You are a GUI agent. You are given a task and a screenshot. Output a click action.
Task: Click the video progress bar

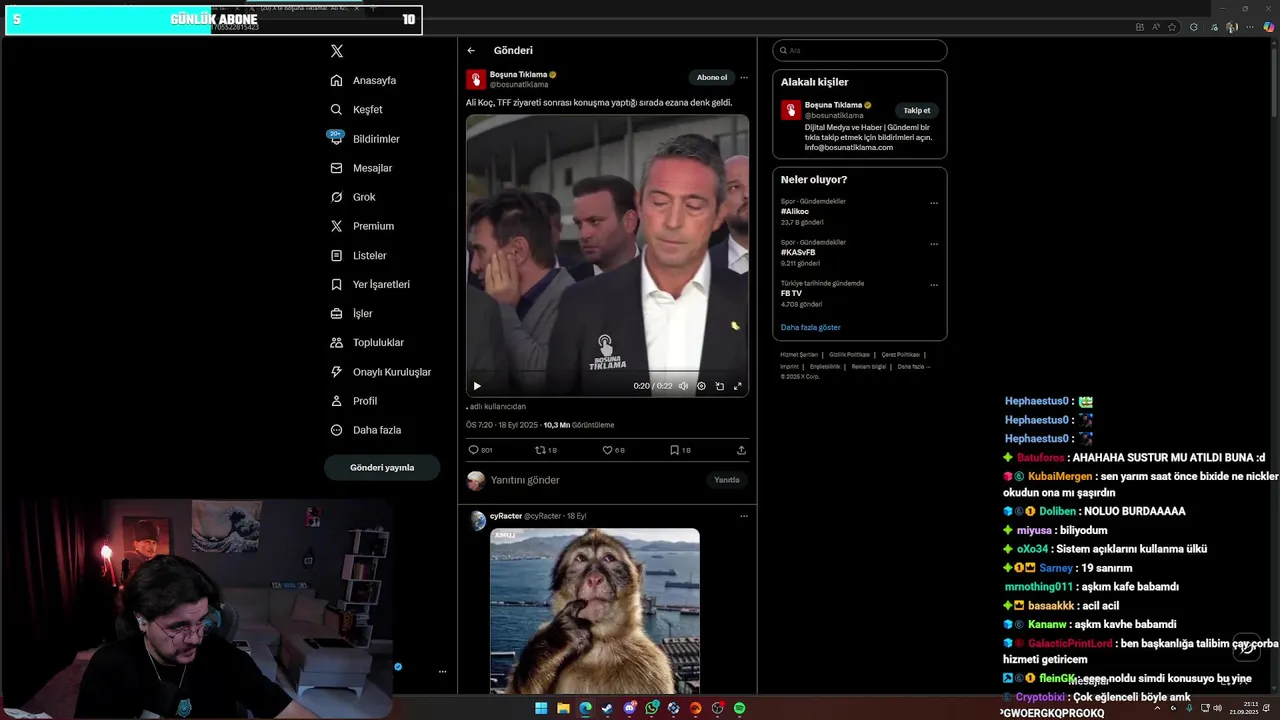click(x=607, y=372)
